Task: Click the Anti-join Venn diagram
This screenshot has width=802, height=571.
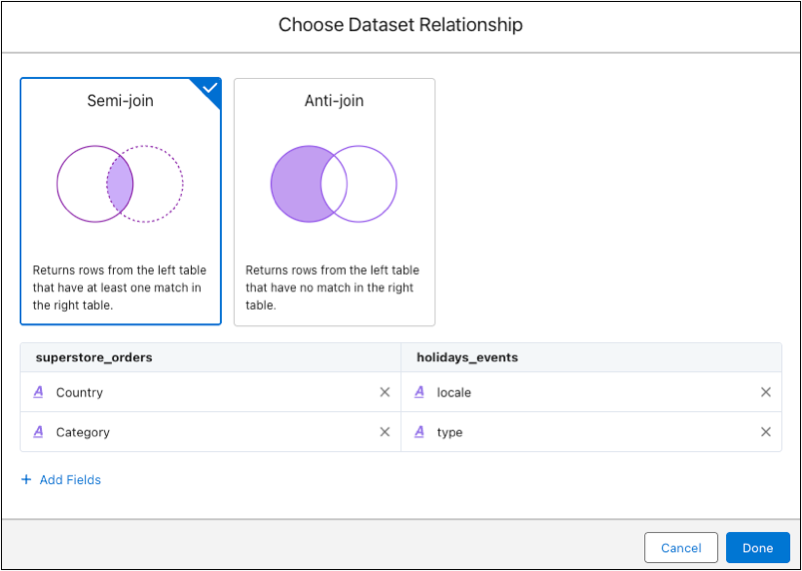Action: [334, 184]
